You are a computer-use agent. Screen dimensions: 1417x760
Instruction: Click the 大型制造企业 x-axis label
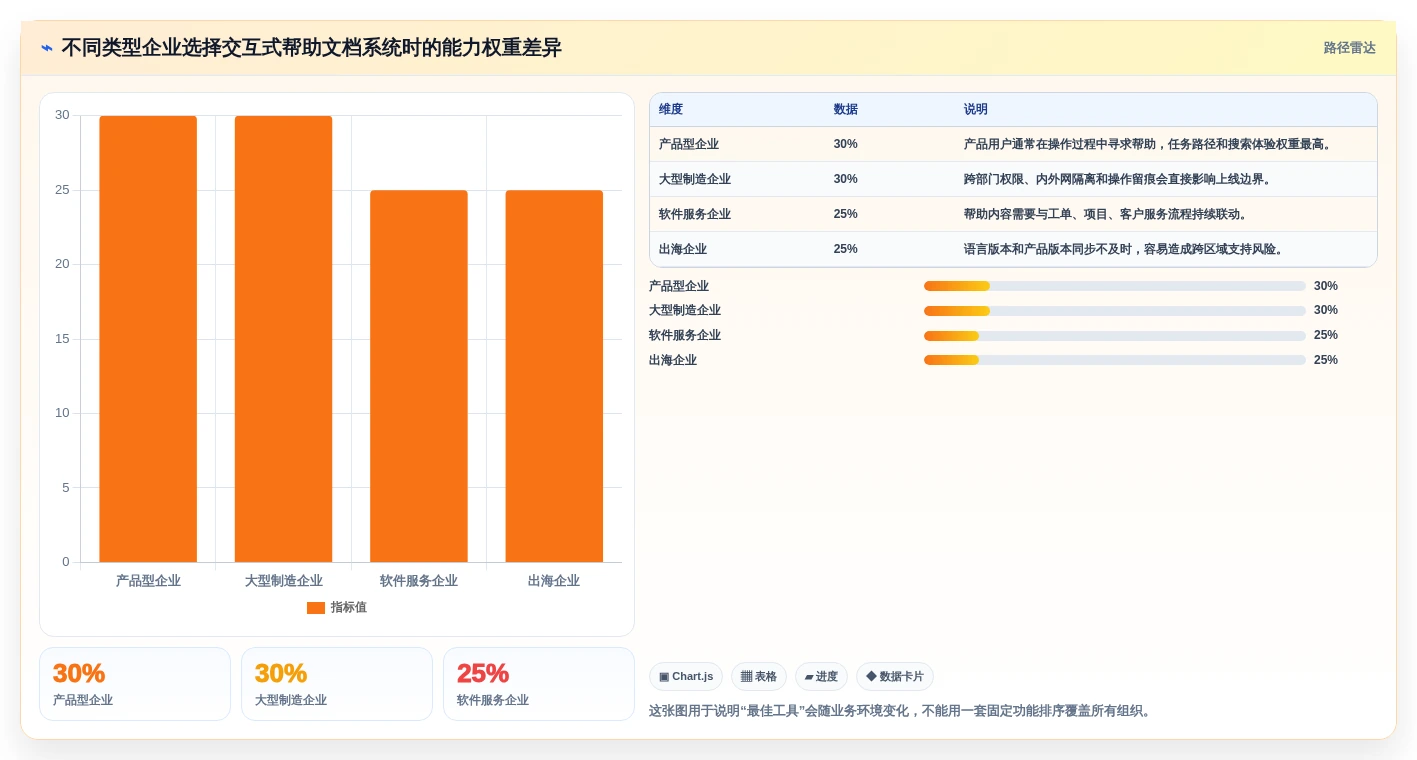tap(284, 581)
